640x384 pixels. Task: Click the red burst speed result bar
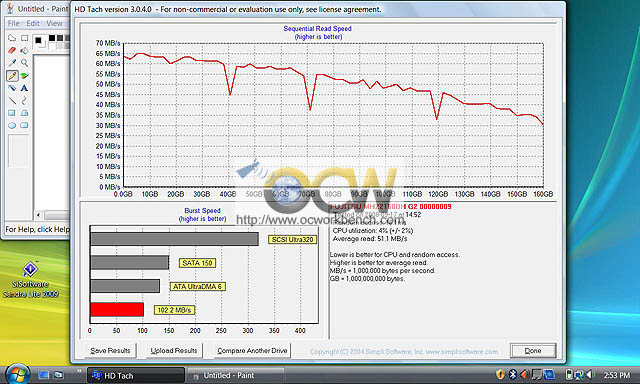(117, 310)
